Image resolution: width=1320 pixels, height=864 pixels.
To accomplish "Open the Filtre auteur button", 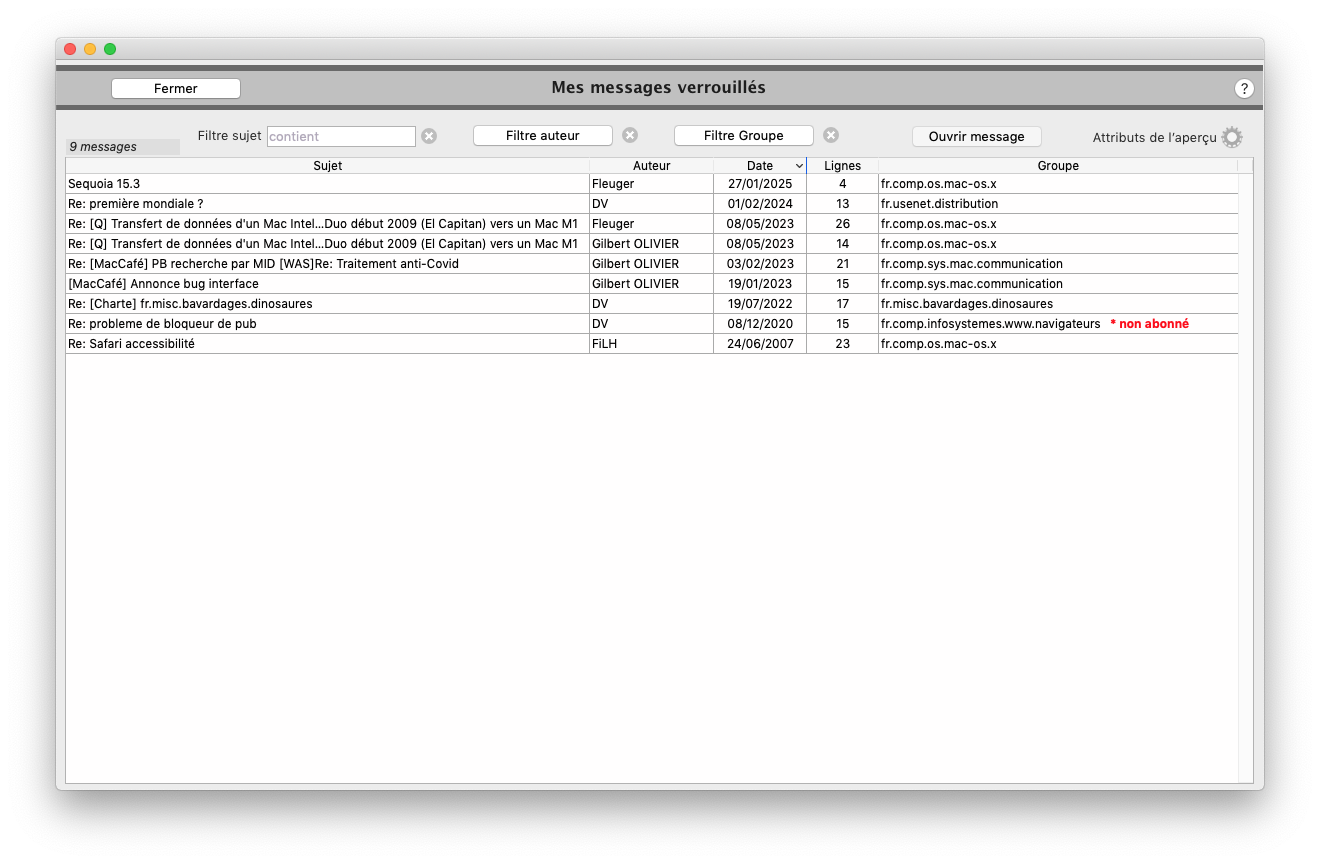I will 543,135.
